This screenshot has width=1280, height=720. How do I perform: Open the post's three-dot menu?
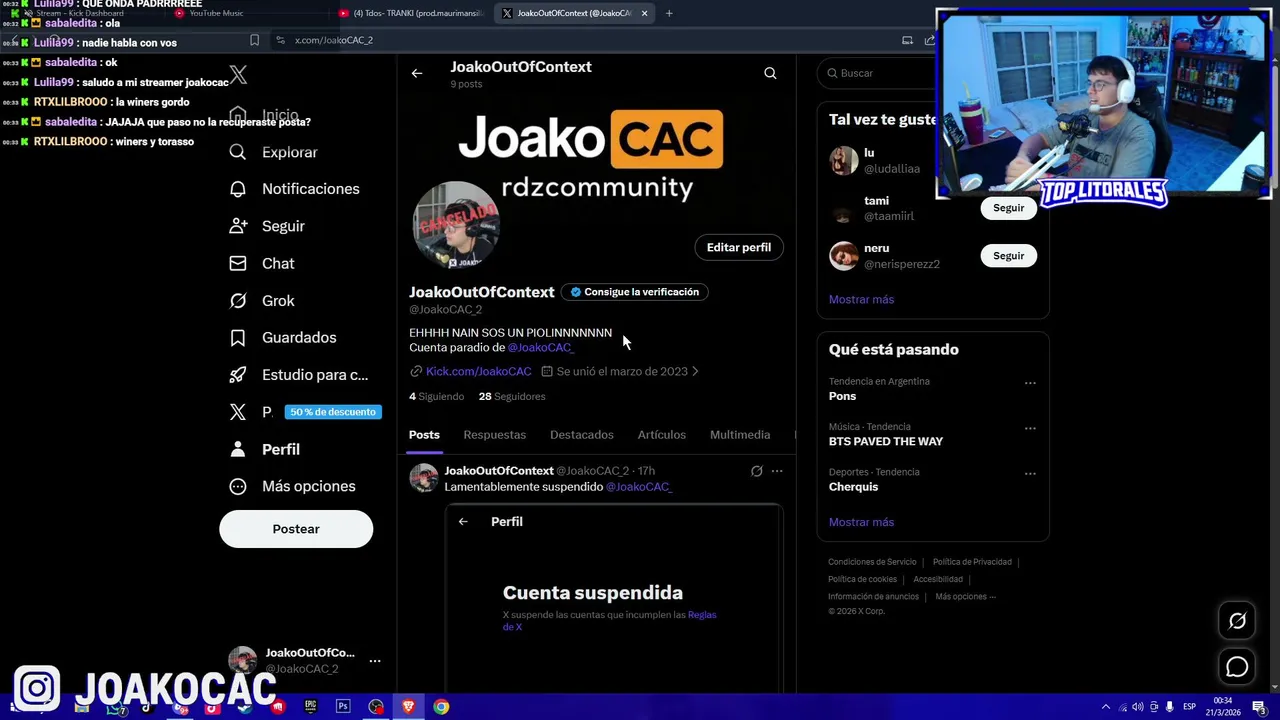[777, 471]
